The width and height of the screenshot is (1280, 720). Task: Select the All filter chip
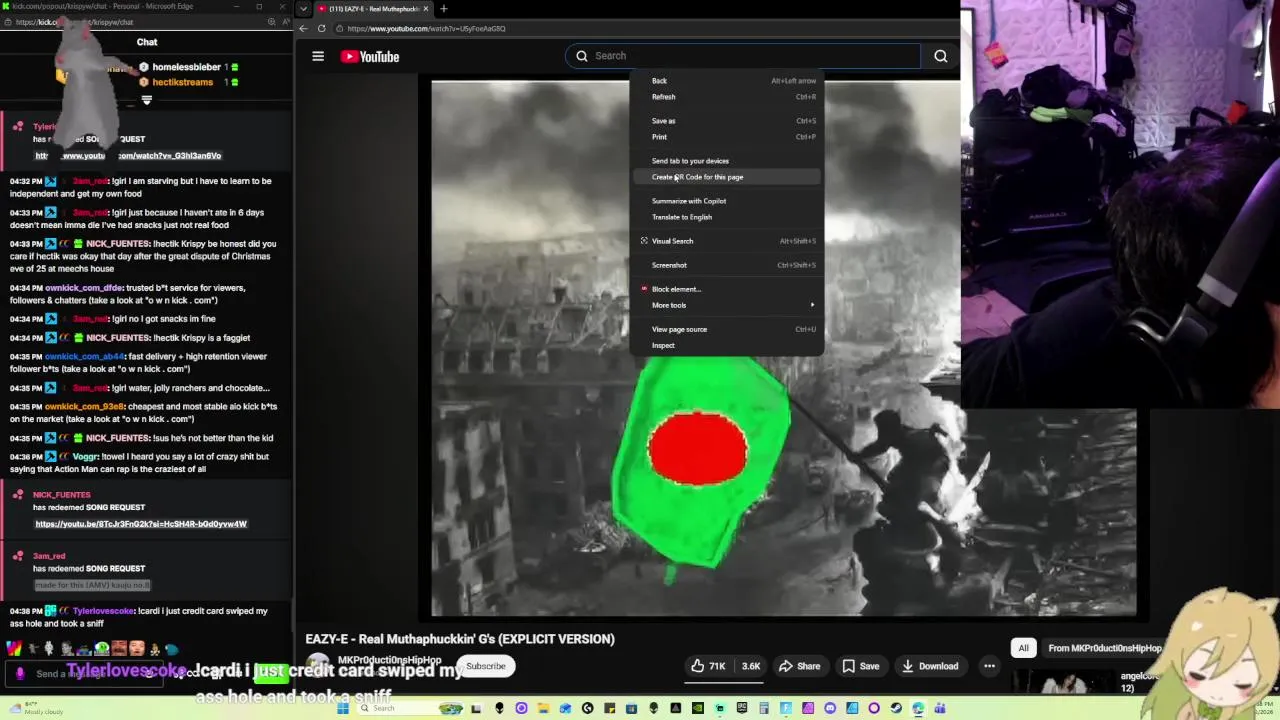[1023, 648]
